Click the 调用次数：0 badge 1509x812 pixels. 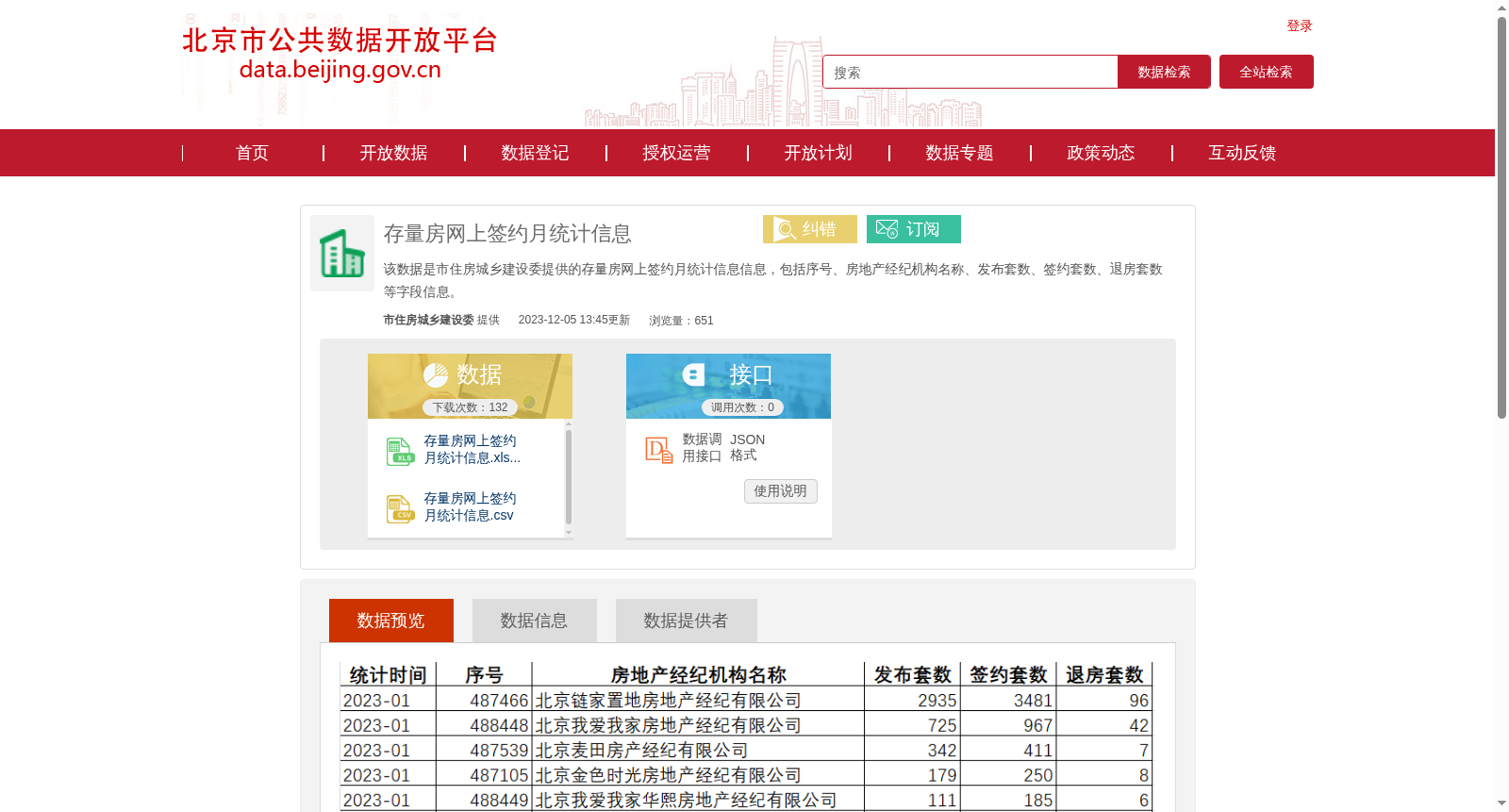[742, 407]
